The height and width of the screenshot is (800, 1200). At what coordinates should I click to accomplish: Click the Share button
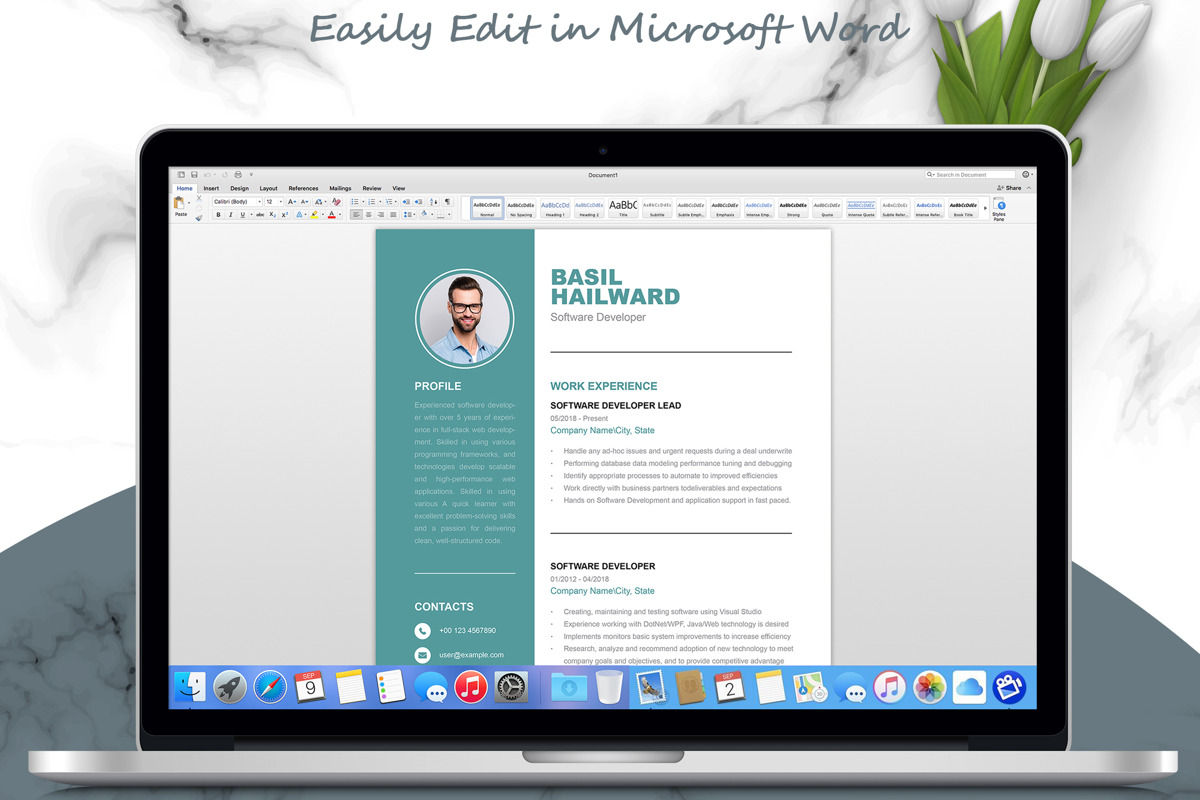1009,188
